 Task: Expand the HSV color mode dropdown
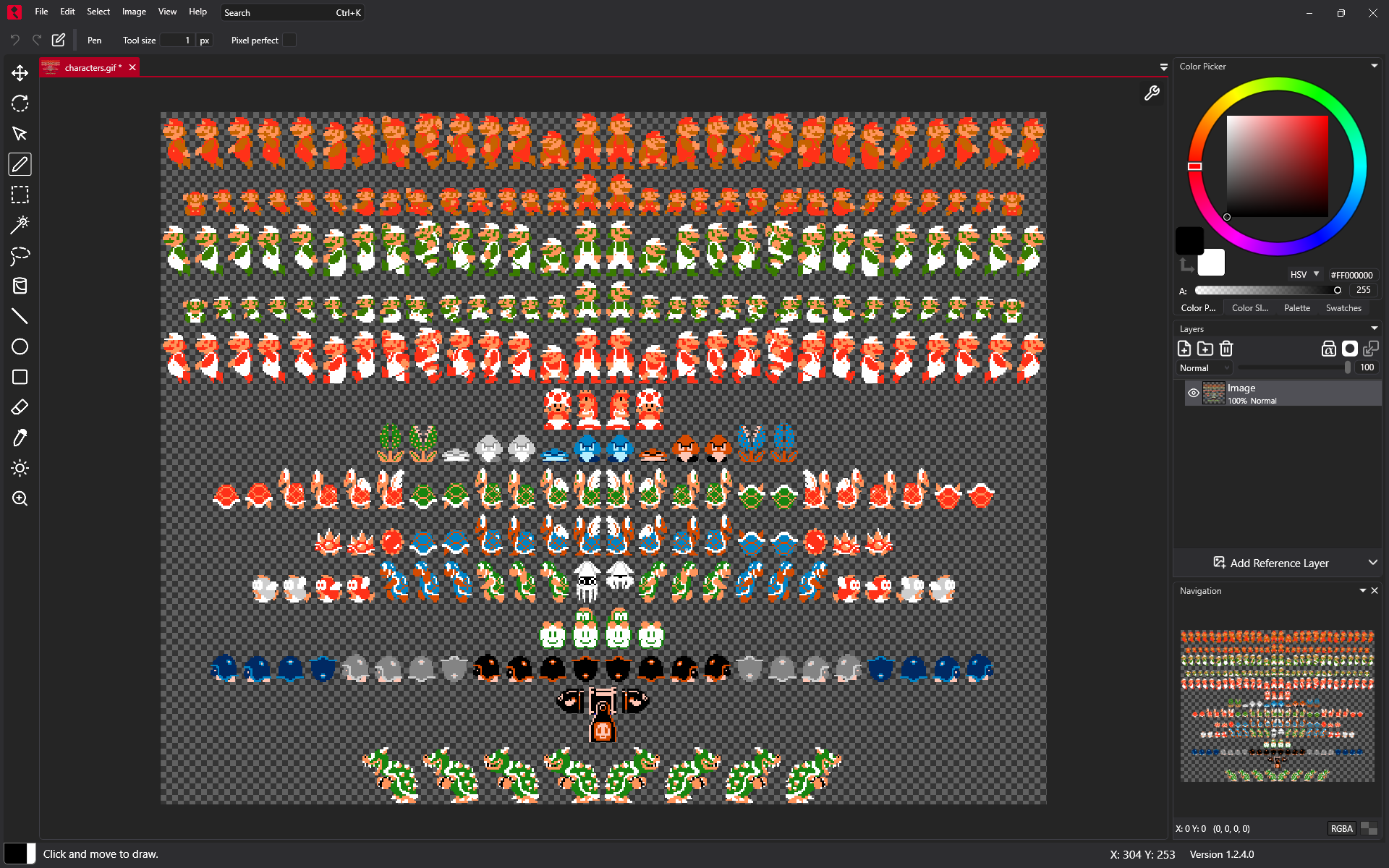click(x=1305, y=275)
